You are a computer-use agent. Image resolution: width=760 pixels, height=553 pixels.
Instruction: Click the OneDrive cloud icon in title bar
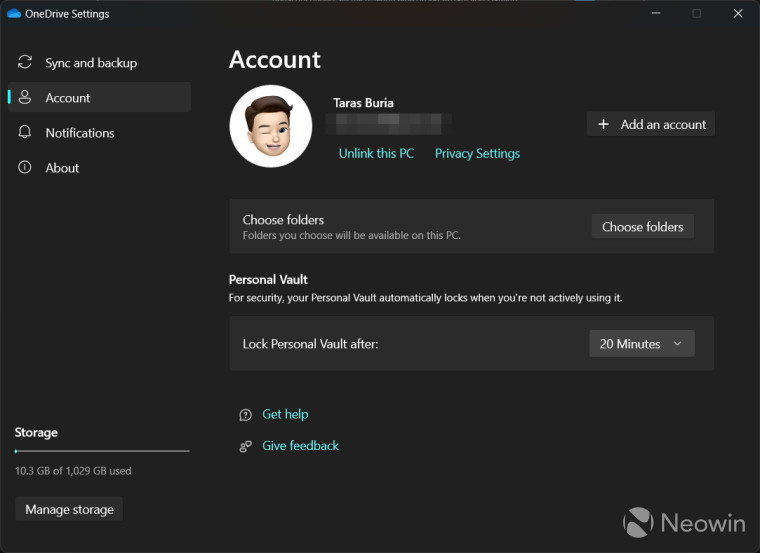(14, 13)
